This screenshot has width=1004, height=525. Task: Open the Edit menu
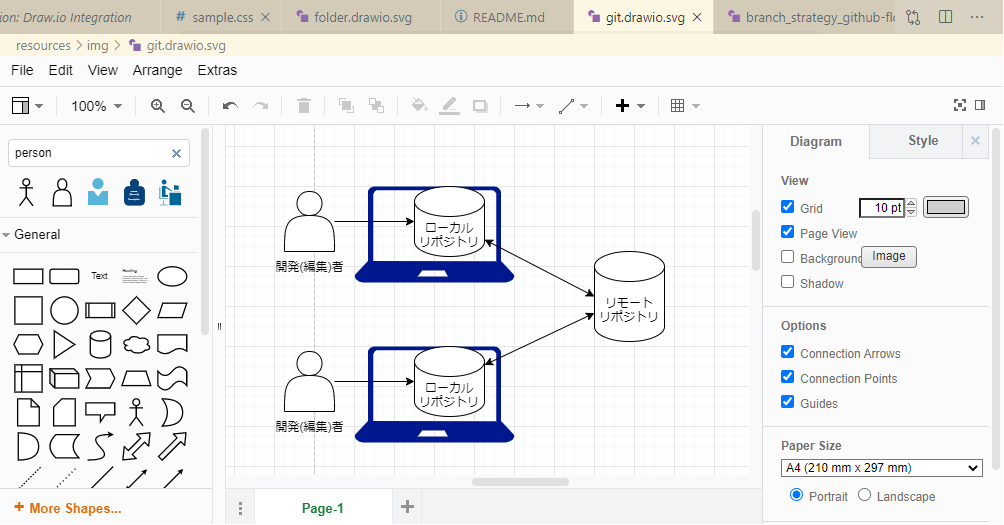[x=61, y=70]
